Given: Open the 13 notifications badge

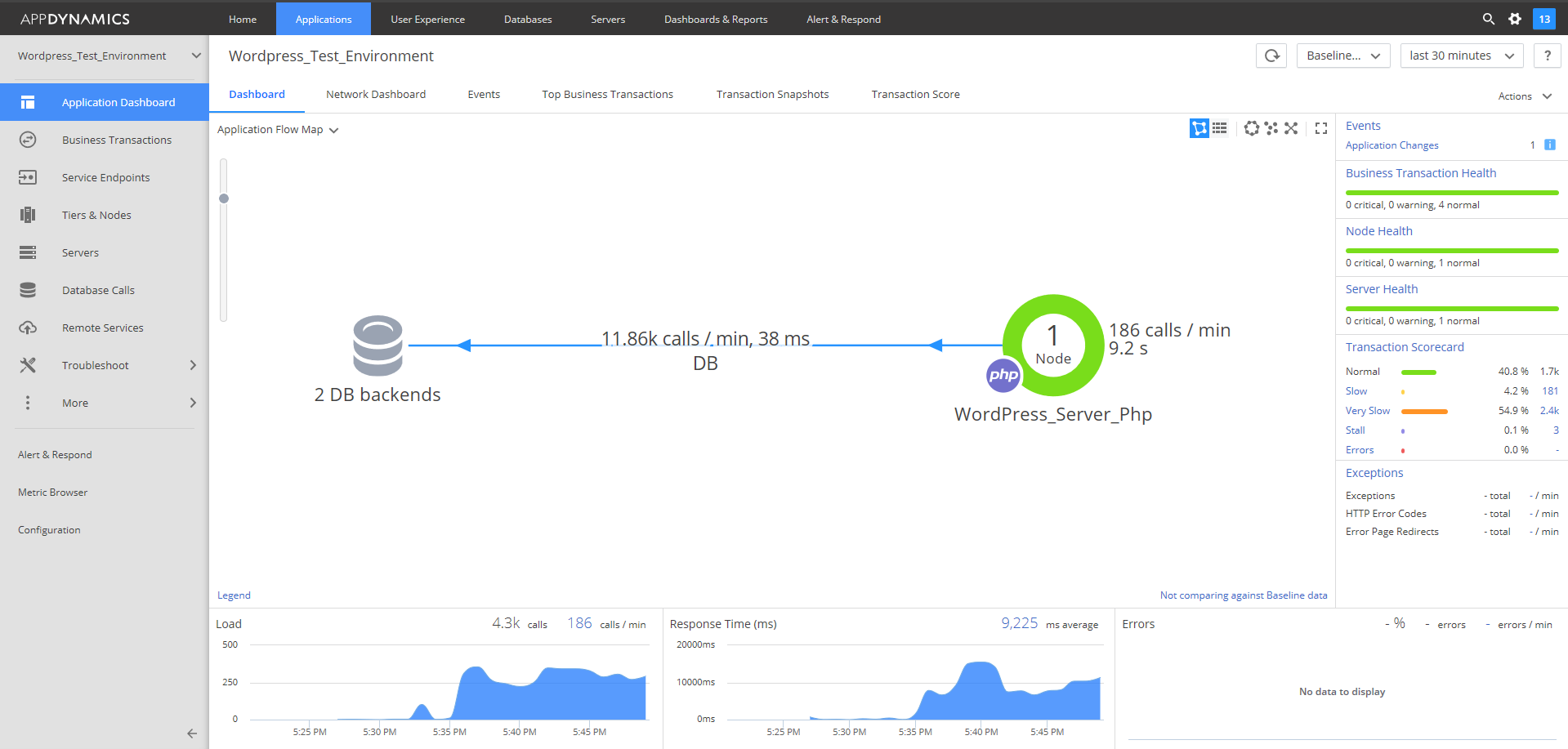Looking at the screenshot, I should coord(1544,19).
